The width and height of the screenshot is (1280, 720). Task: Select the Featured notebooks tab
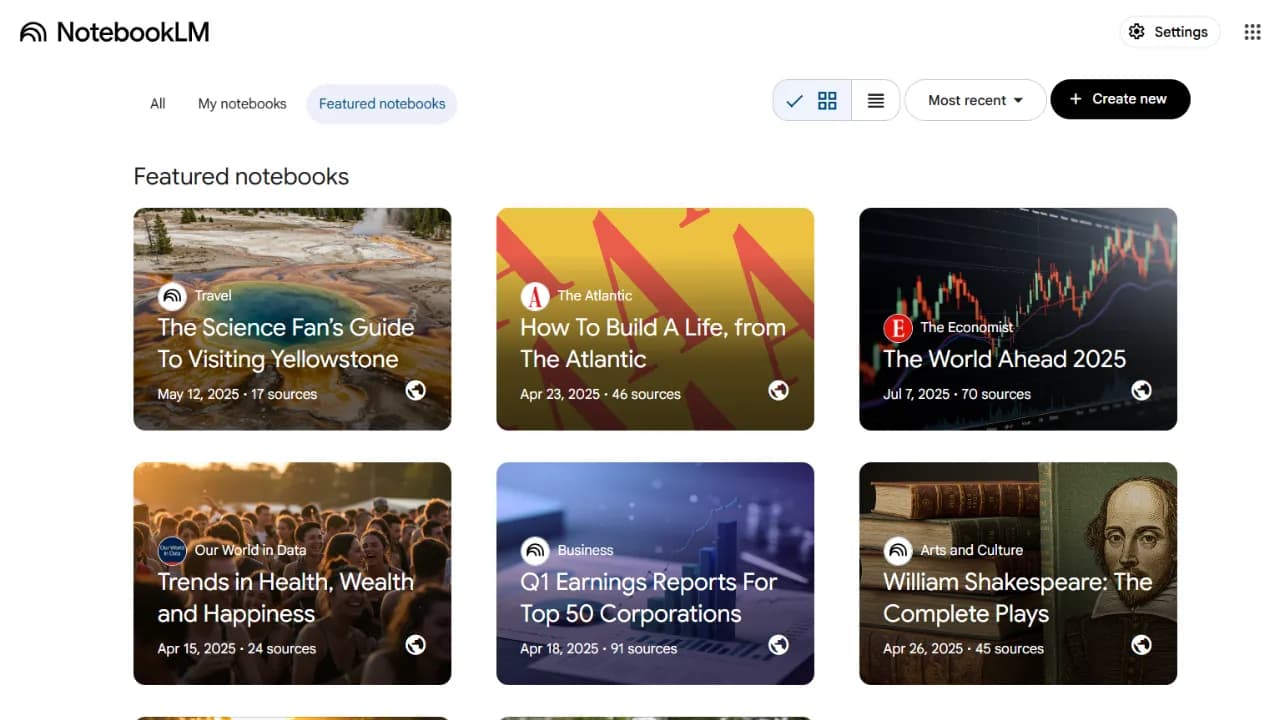point(382,104)
